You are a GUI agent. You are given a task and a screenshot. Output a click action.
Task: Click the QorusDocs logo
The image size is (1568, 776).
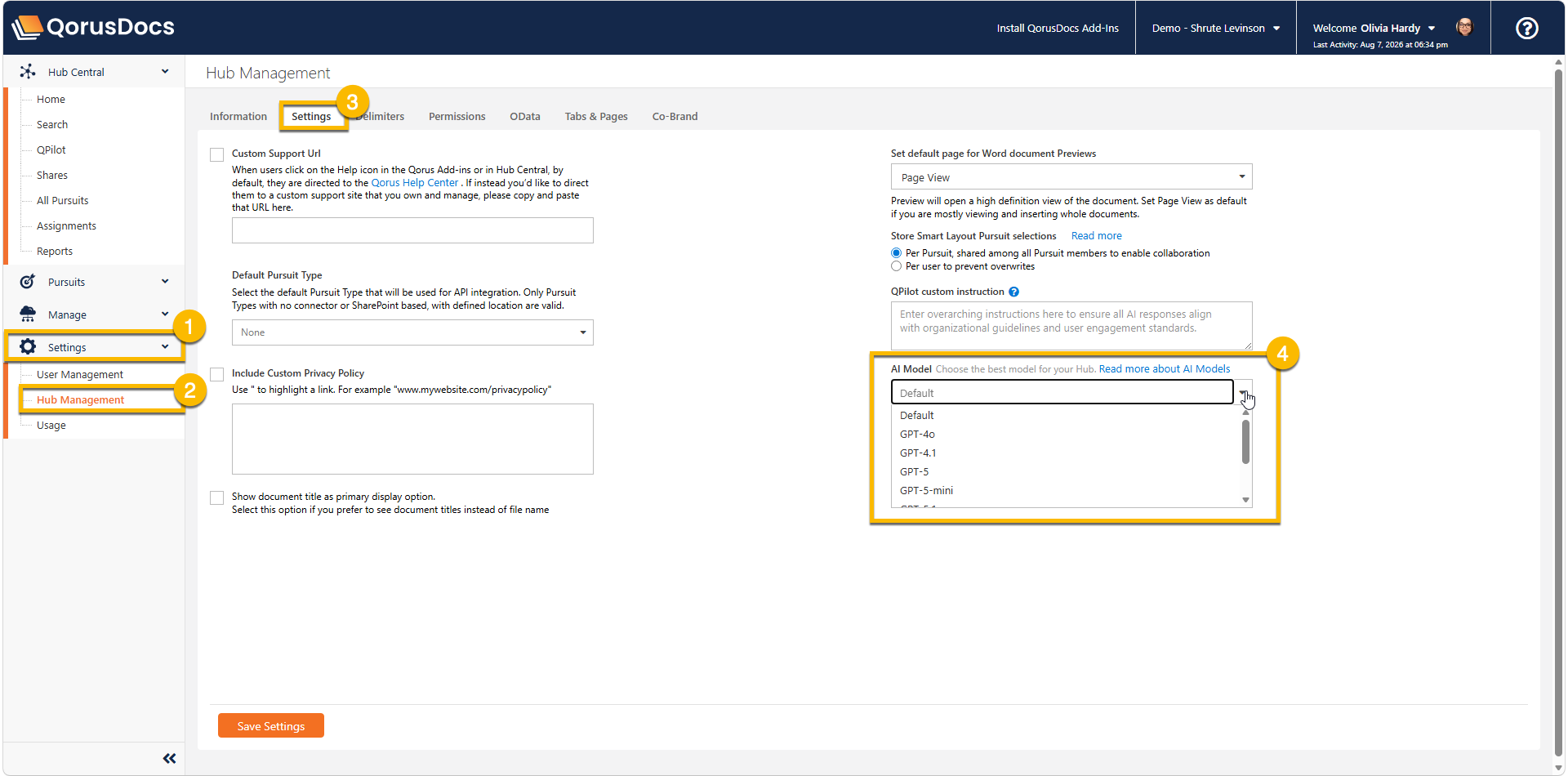pyautogui.click(x=93, y=27)
